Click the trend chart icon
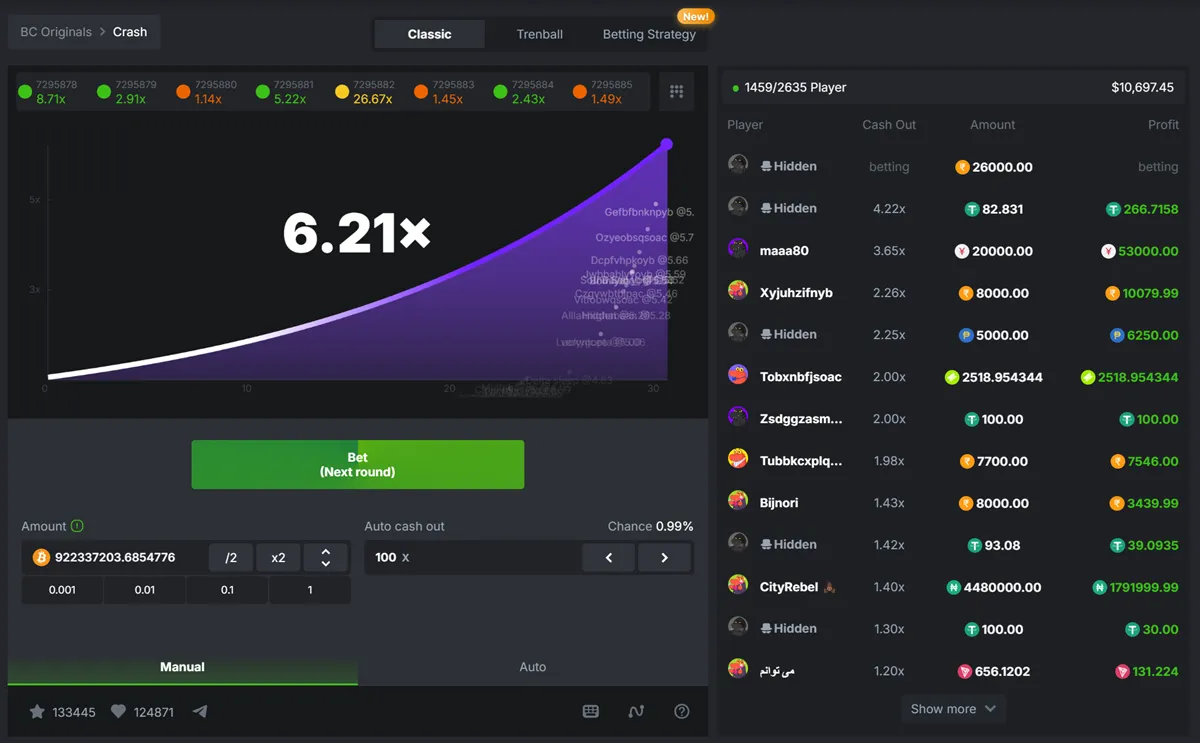The image size is (1200, 743). 636,712
